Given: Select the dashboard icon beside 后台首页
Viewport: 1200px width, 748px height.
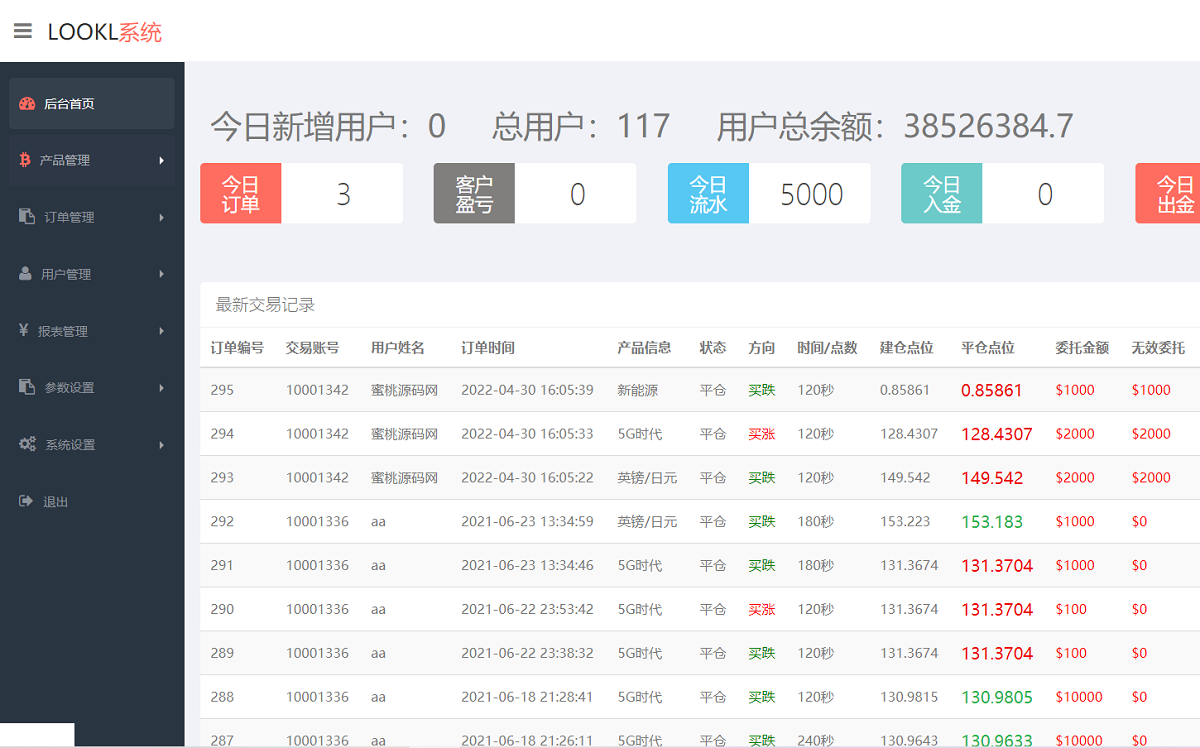Looking at the screenshot, I should tap(28, 103).
